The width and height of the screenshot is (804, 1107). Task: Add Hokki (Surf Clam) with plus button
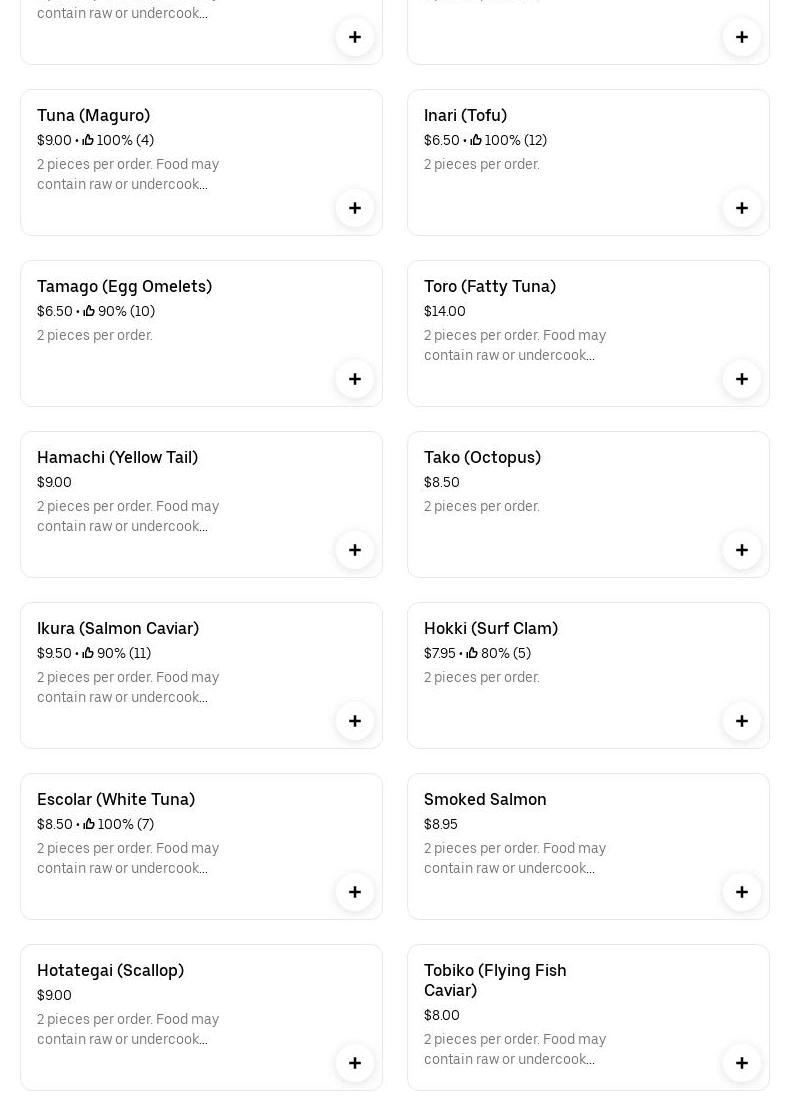point(742,721)
